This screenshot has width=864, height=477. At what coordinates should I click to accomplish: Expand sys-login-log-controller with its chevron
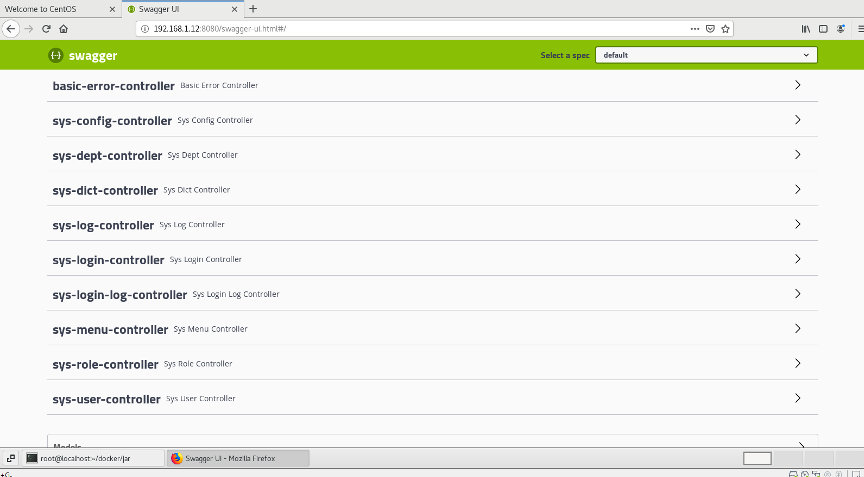tap(797, 294)
